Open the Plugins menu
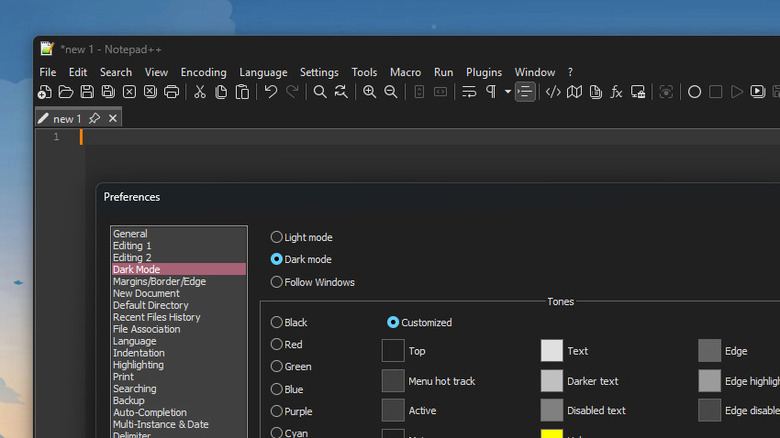Viewport: 780px width, 438px height. pyautogui.click(x=484, y=72)
